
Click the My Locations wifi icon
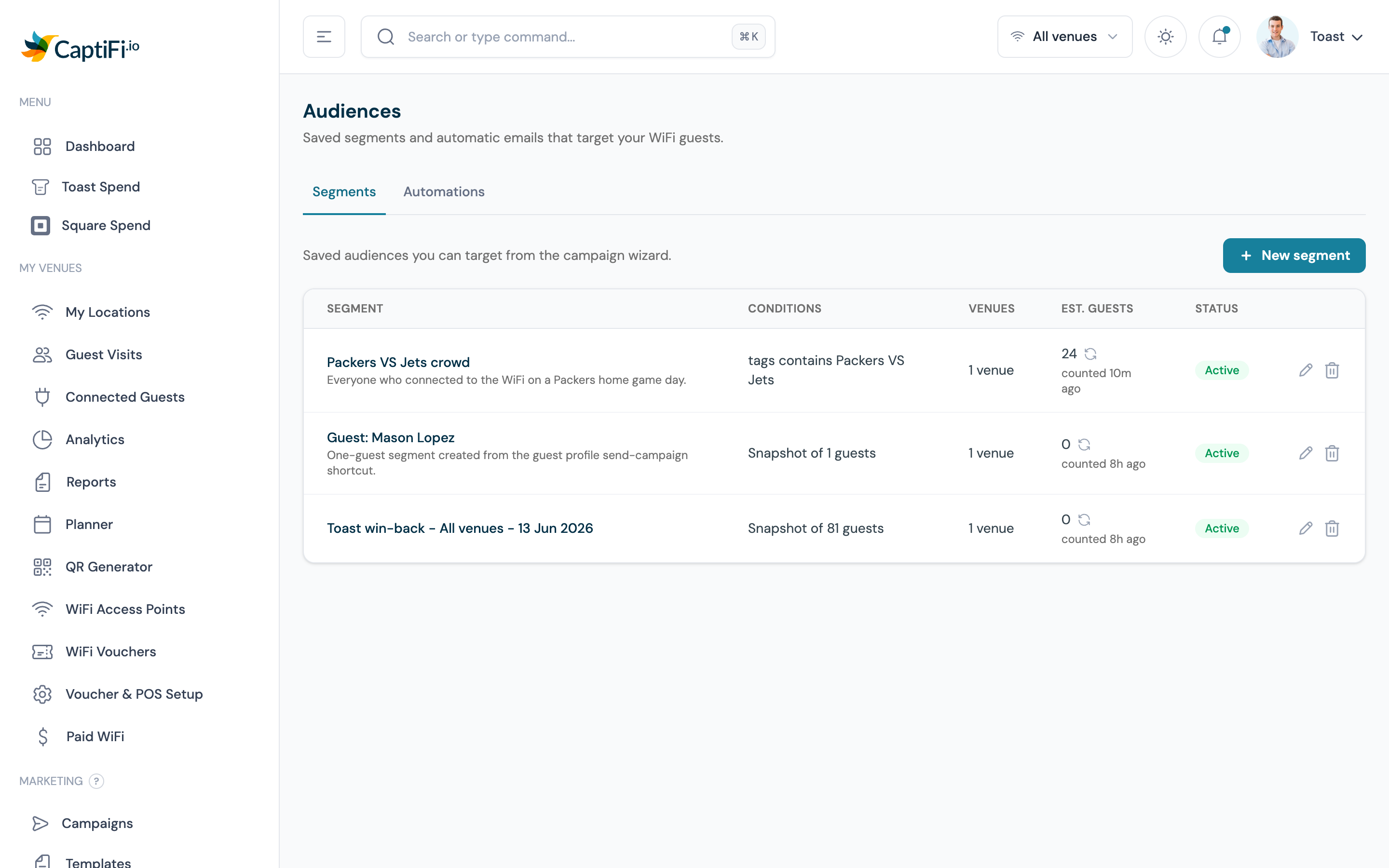42,312
